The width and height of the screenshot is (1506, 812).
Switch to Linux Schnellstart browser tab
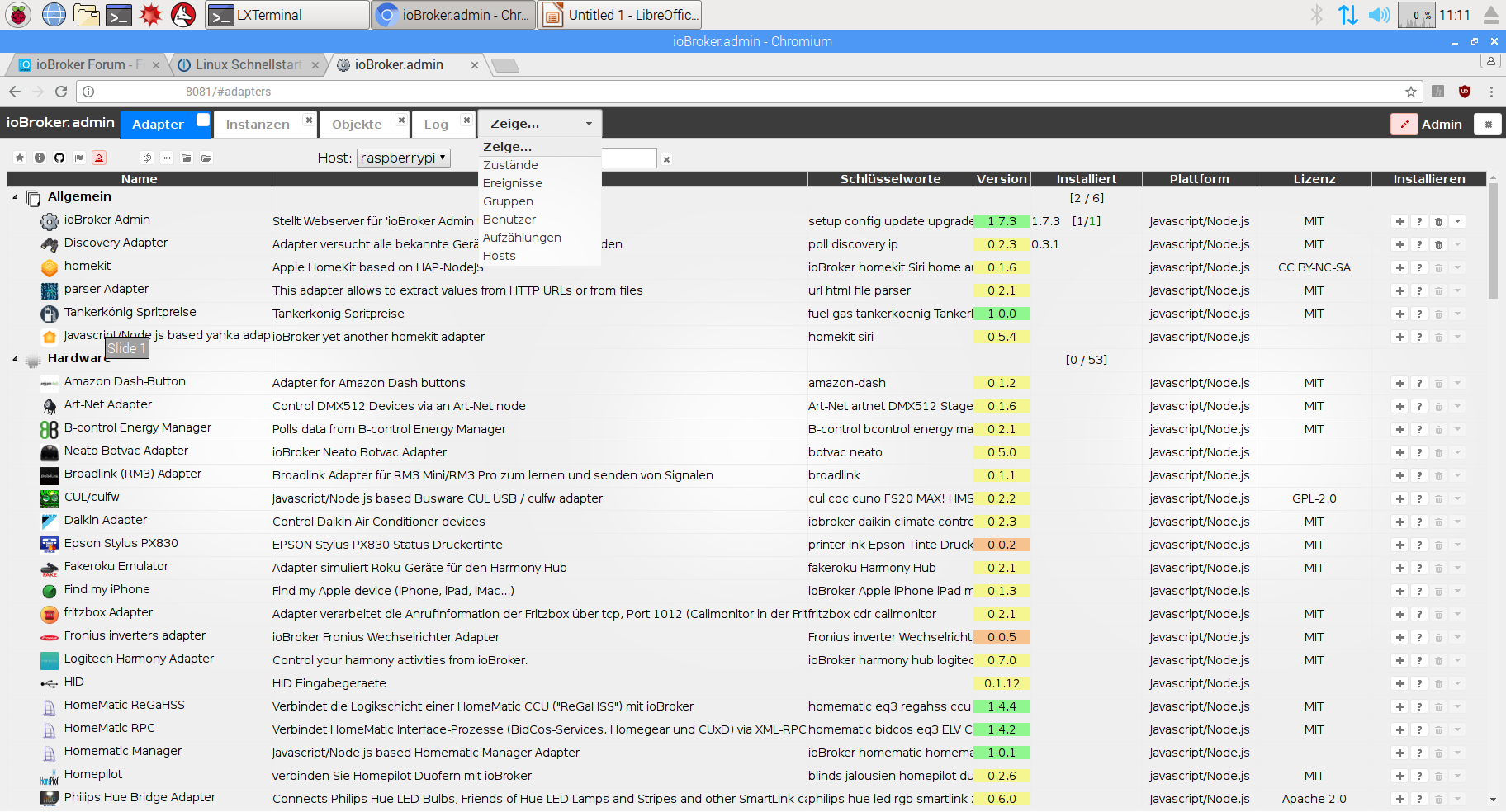coord(248,64)
